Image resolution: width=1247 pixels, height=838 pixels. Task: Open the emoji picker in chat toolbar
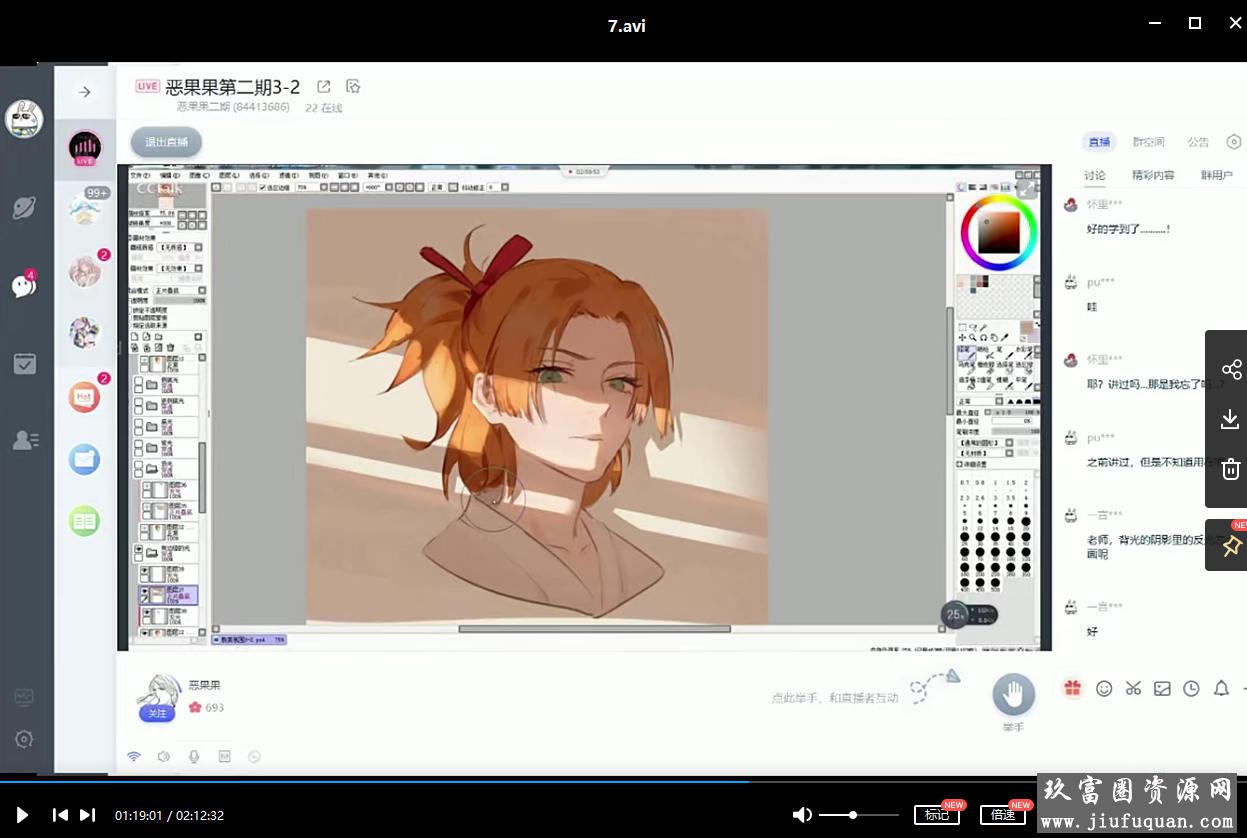click(x=1104, y=688)
